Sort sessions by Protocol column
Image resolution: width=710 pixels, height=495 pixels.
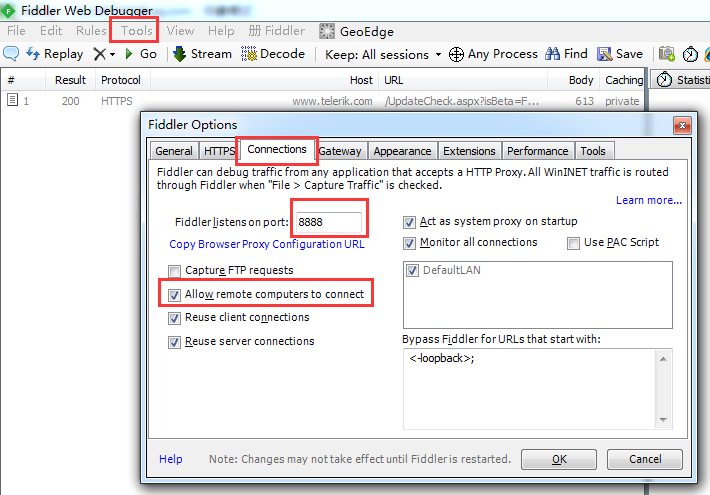click(x=121, y=80)
